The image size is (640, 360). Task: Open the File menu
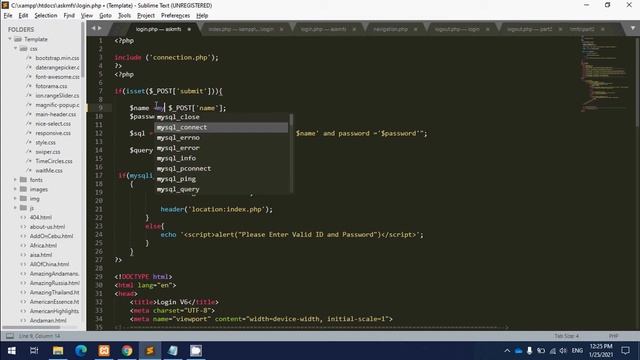coord(8,16)
